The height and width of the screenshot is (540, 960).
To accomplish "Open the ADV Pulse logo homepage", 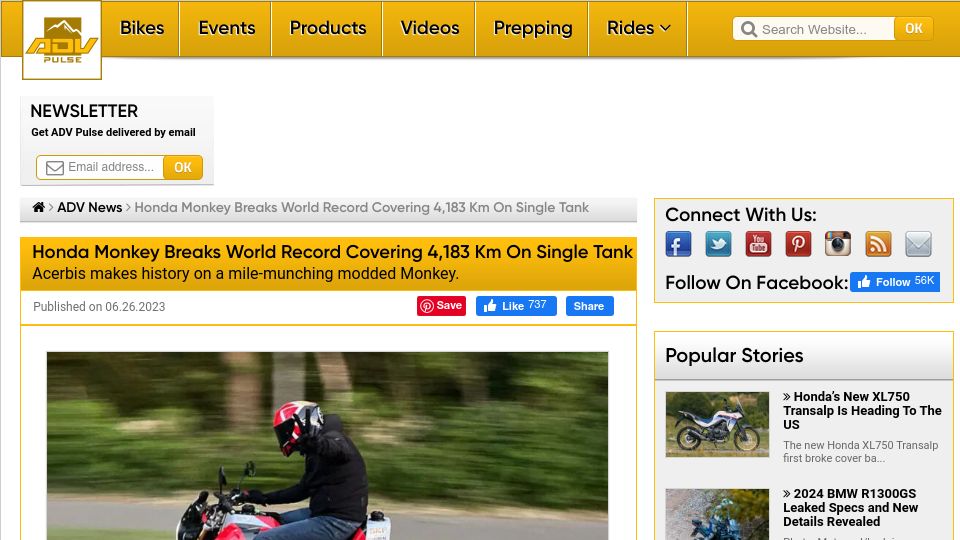I will point(62,40).
